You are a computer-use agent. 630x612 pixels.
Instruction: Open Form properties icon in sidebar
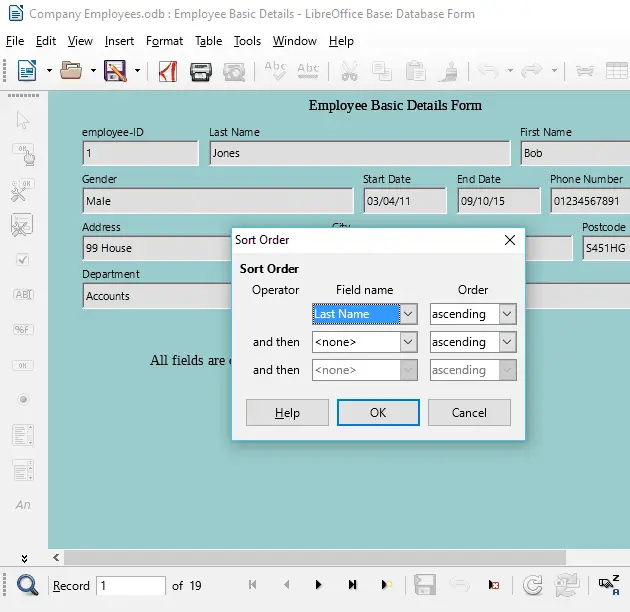click(22, 225)
